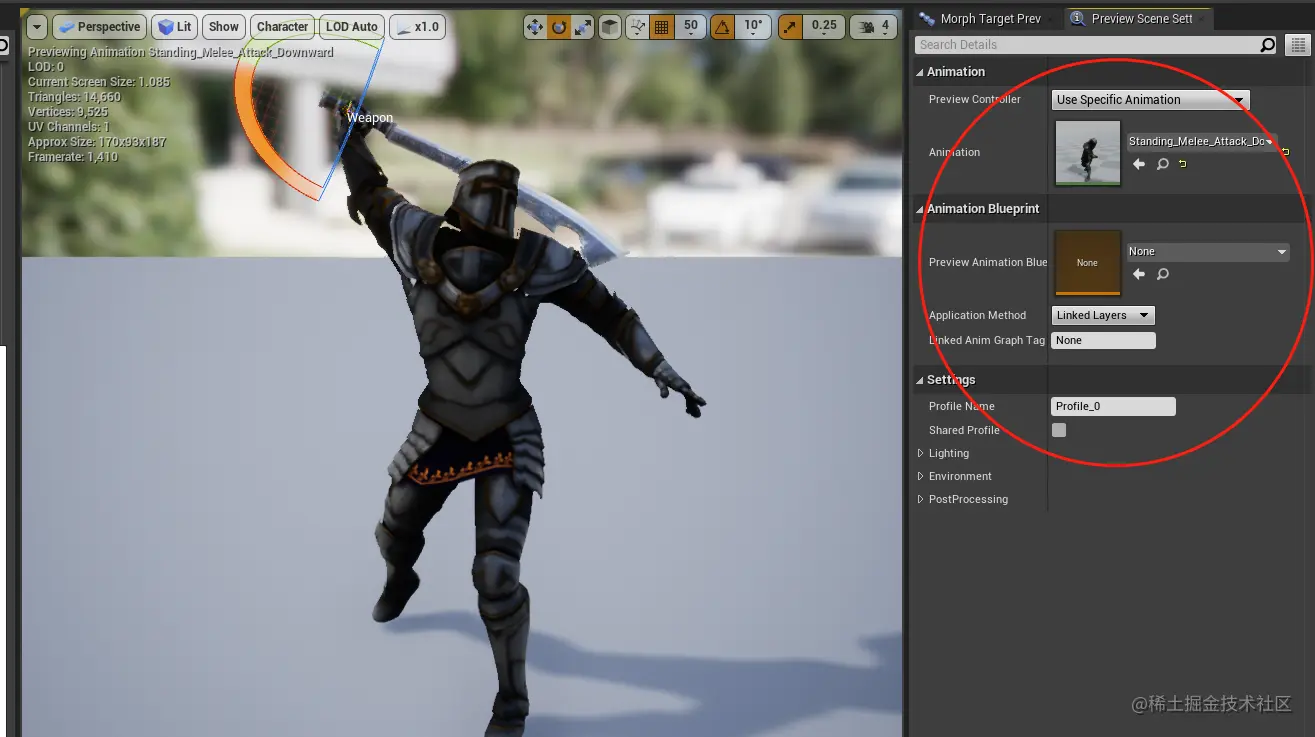This screenshot has height=737, width=1315.
Task: Open the Application Method Linked Layers dropdown
Action: 1104,315
